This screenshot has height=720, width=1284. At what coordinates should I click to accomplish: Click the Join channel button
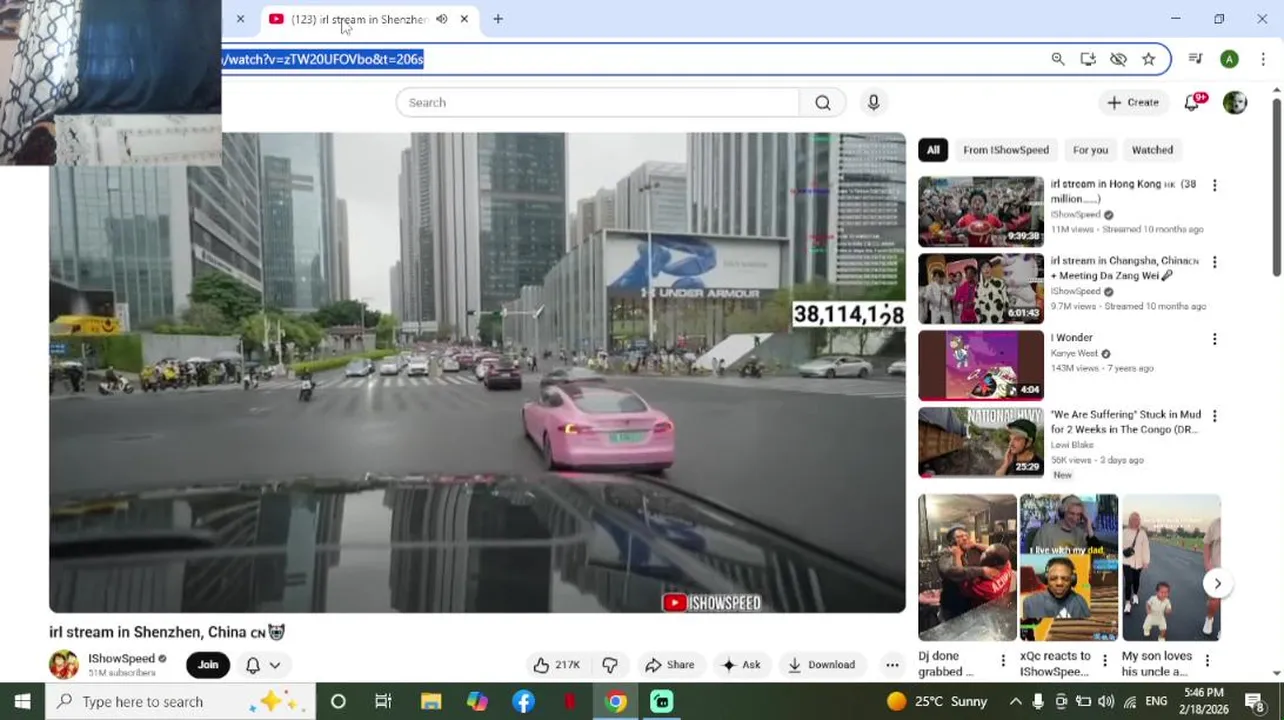tap(208, 665)
